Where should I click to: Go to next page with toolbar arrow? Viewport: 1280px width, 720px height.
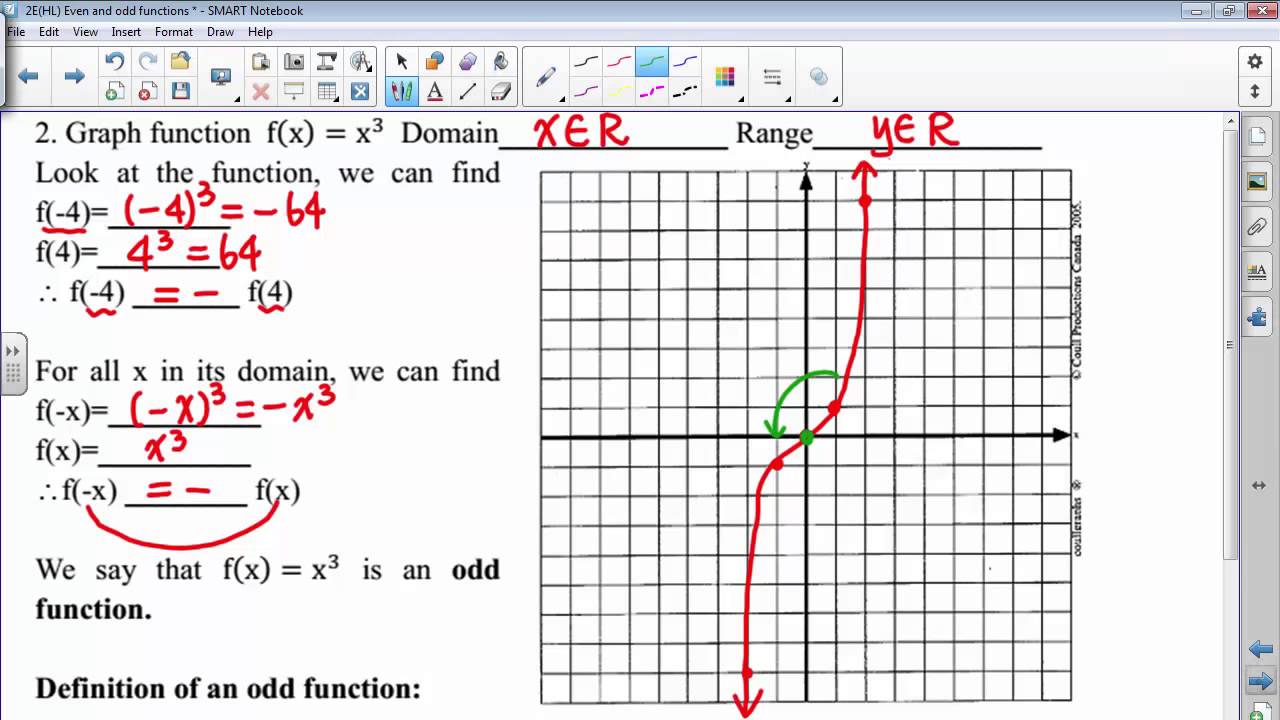(74, 76)
